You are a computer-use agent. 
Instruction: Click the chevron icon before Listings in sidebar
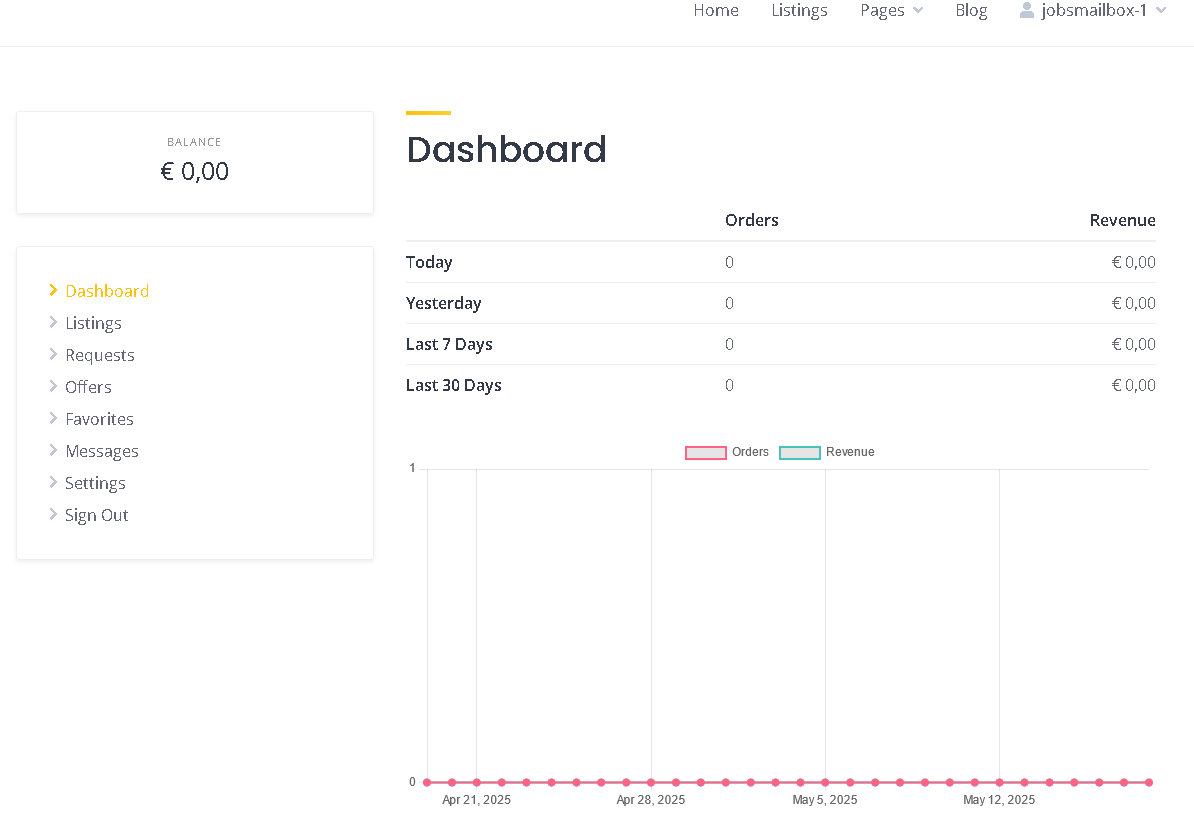pyautogui.click(x=53, y=322)
